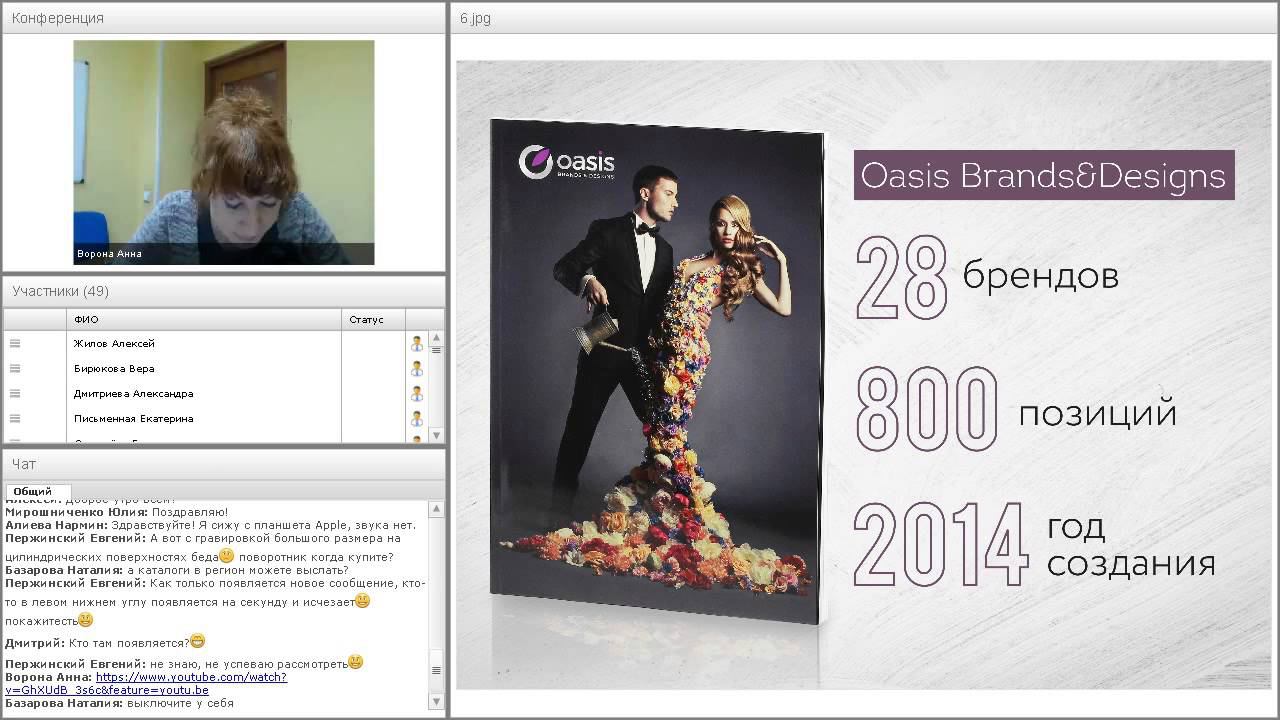Screen dimensions: 1280x720
Task: Click the '2014 год создания' text on the slide
Action: click(1035, 545)
